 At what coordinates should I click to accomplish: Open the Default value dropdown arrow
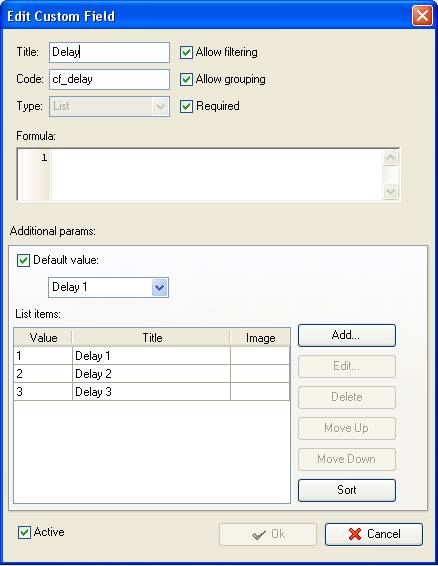tap(160, 287)
